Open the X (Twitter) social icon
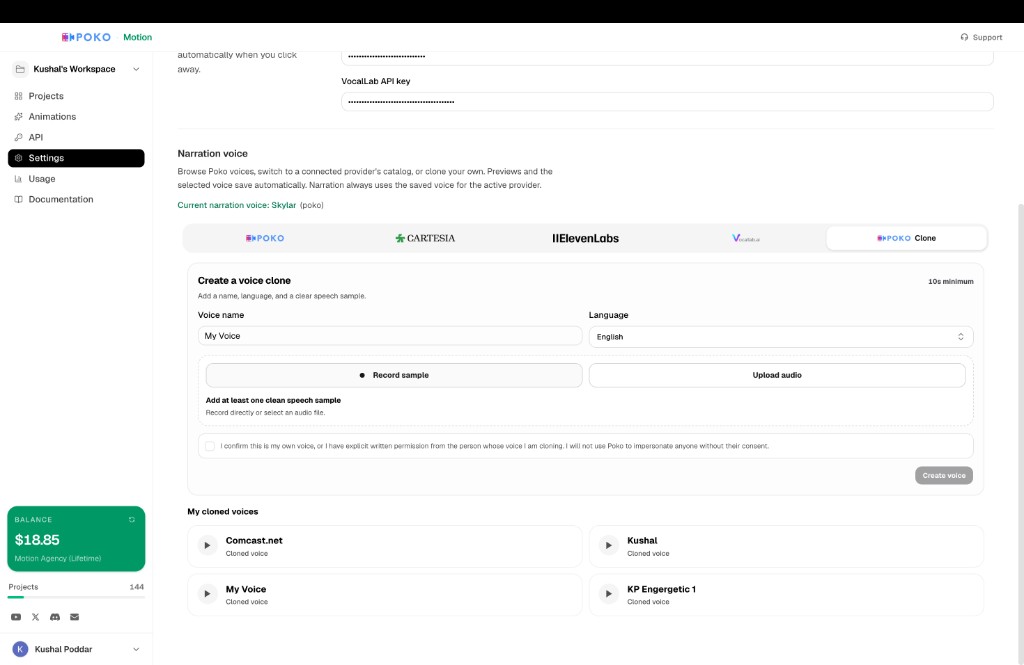The width and height of the screenshot is (1024, 665). [35, 617]
